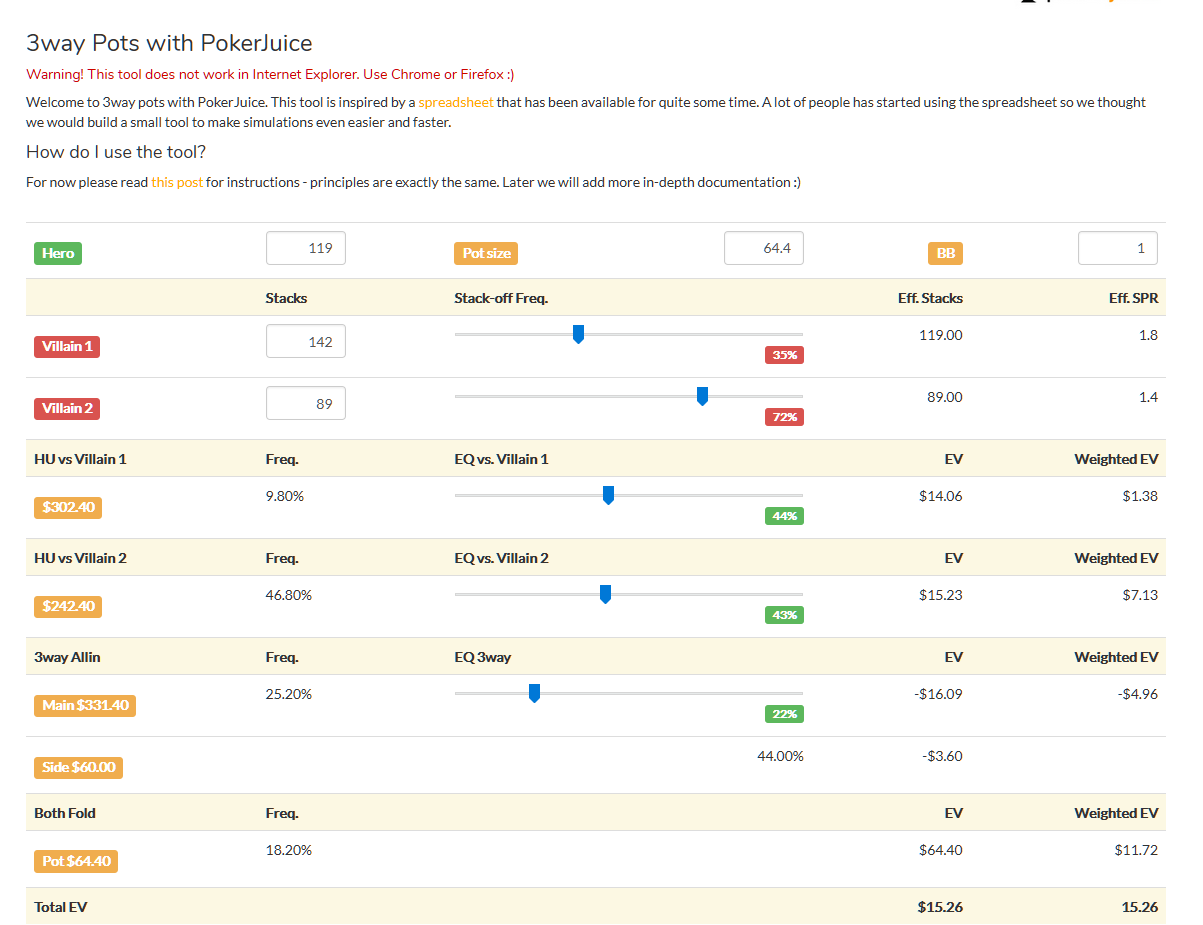Click the '3way Pots with PokerJuice' heading

(x=169, y=43)
